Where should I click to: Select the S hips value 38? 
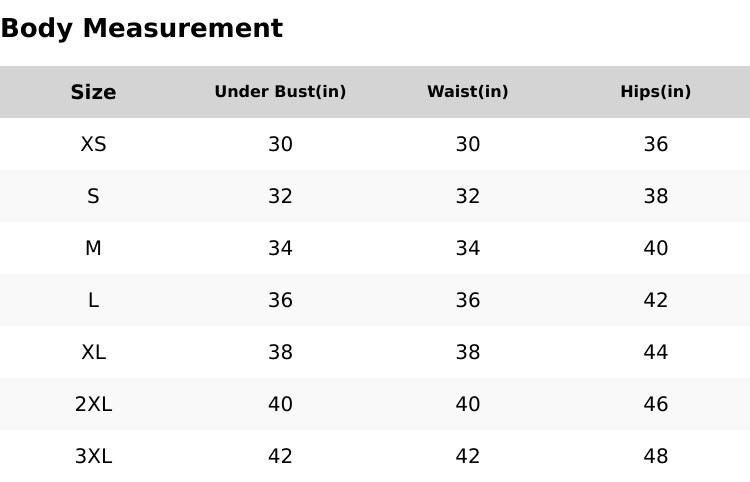[x=655, y=196]
